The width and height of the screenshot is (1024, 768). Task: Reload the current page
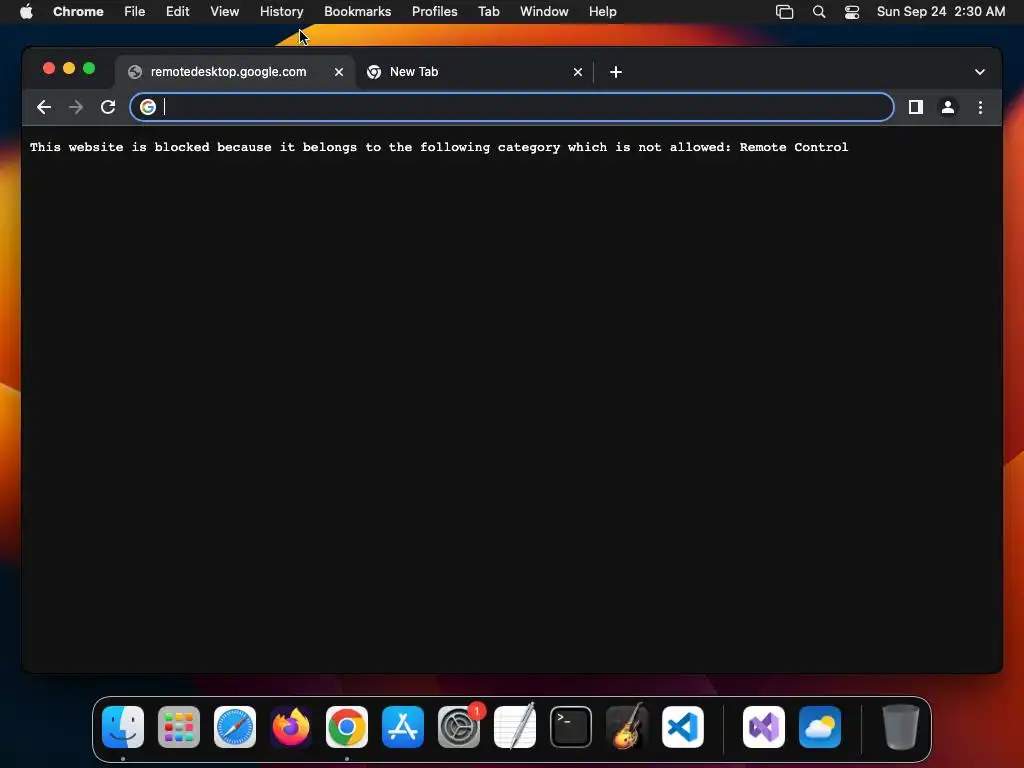click(108, 107)
